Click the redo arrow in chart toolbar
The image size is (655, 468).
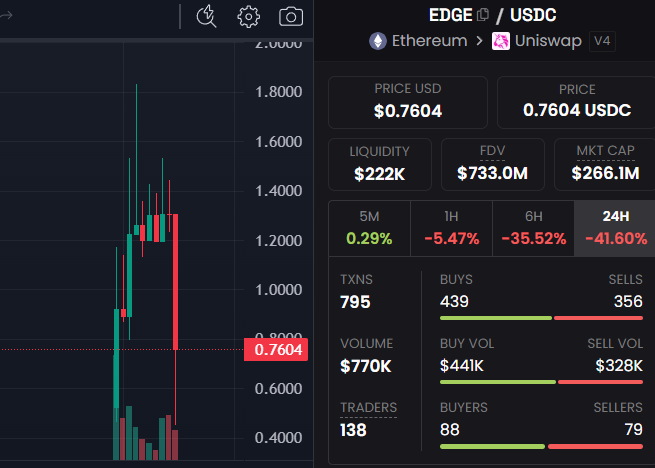click(x=6, y=16)
